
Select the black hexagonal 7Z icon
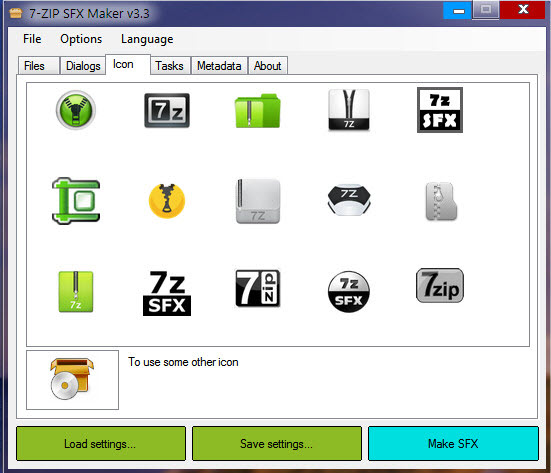[x=349, y=199]
